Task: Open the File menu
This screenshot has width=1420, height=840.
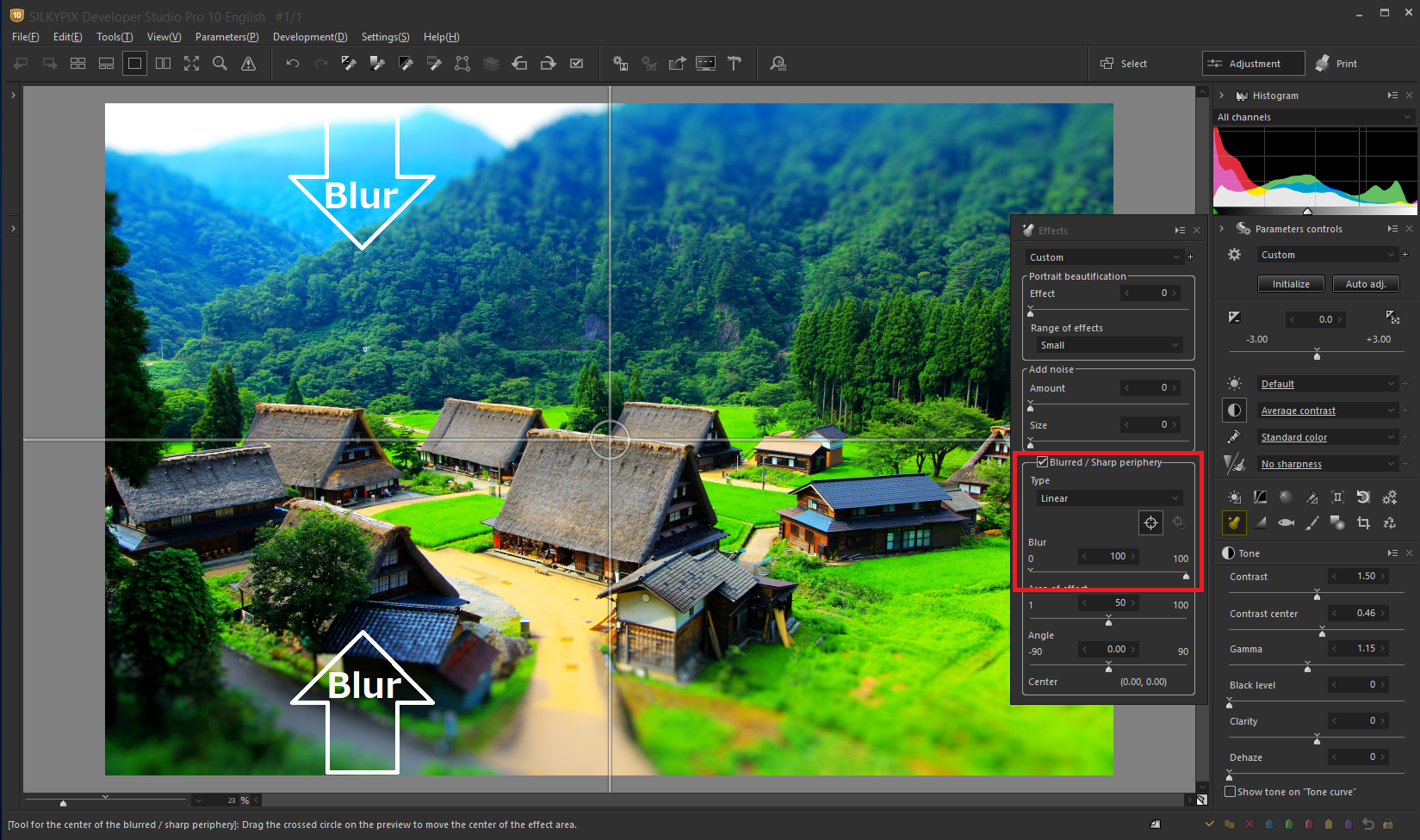Action: click(x=25, y=37)
